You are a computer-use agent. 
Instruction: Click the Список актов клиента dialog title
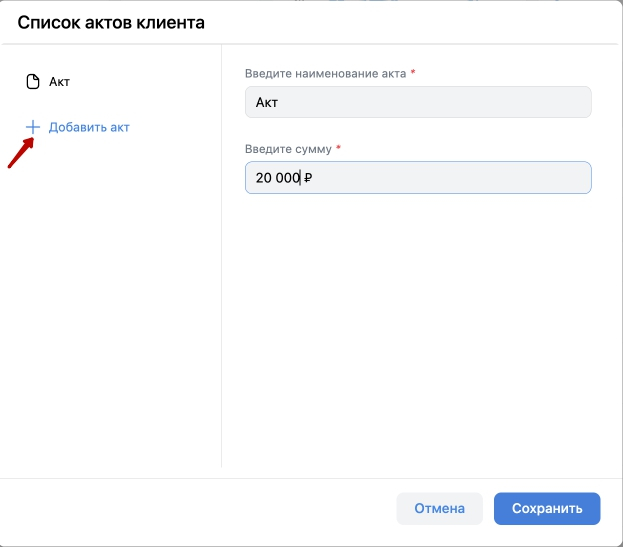pos(111,22)
